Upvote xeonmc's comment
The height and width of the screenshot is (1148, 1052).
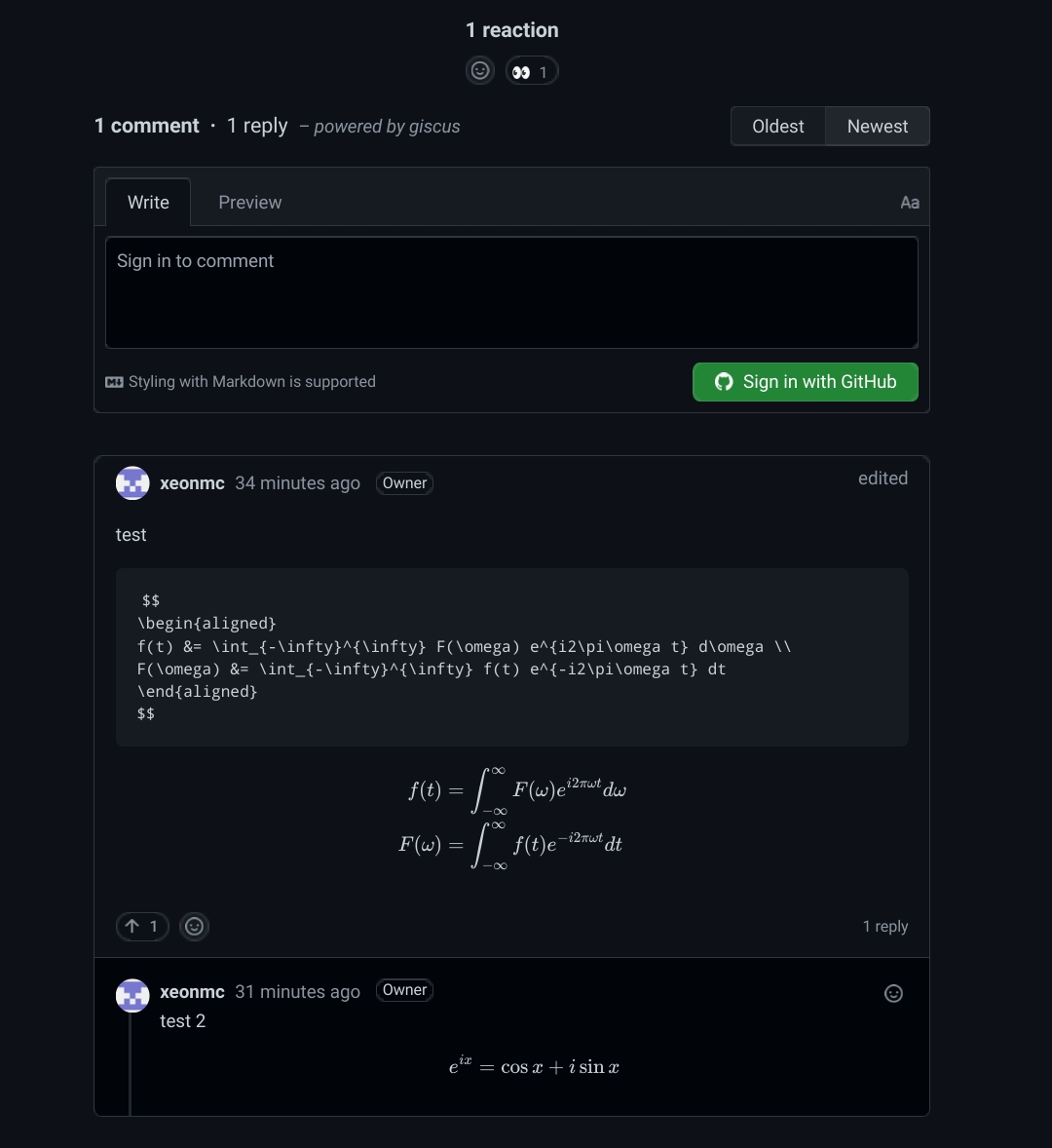(x=141, y=926)
